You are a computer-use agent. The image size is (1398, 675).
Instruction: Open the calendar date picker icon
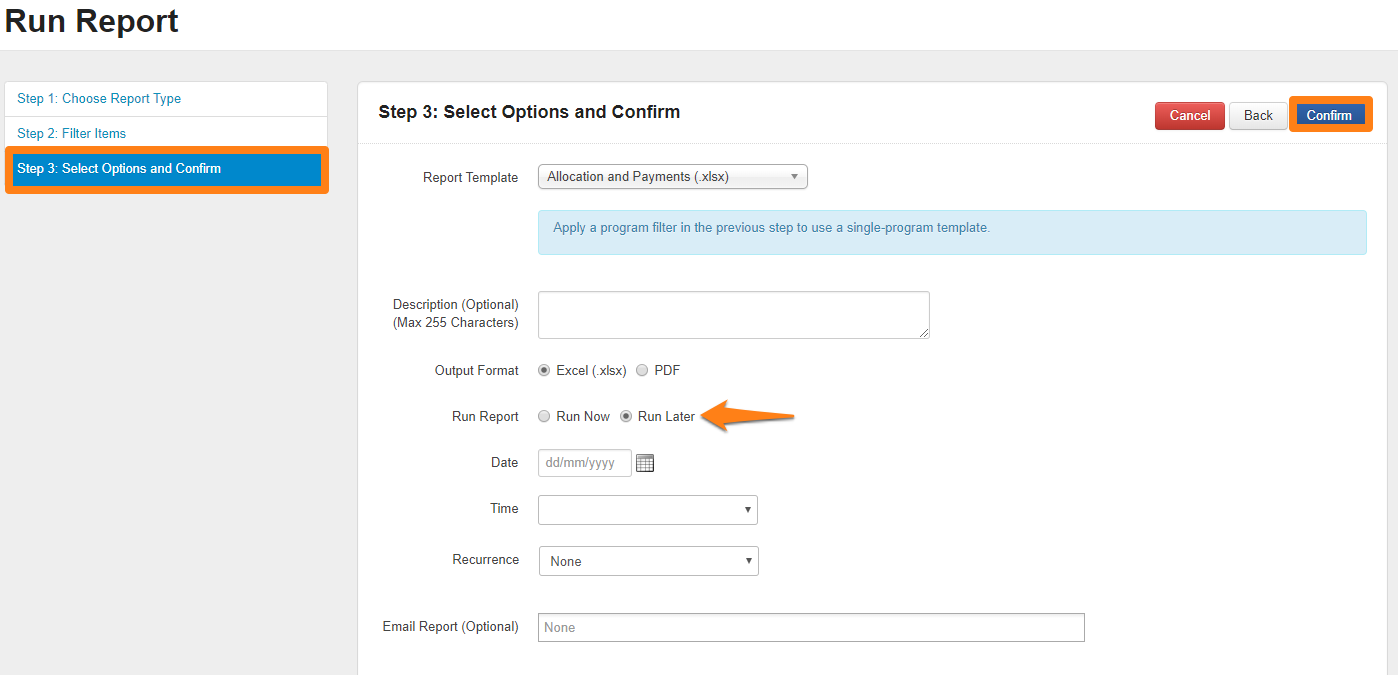(645, 463)
